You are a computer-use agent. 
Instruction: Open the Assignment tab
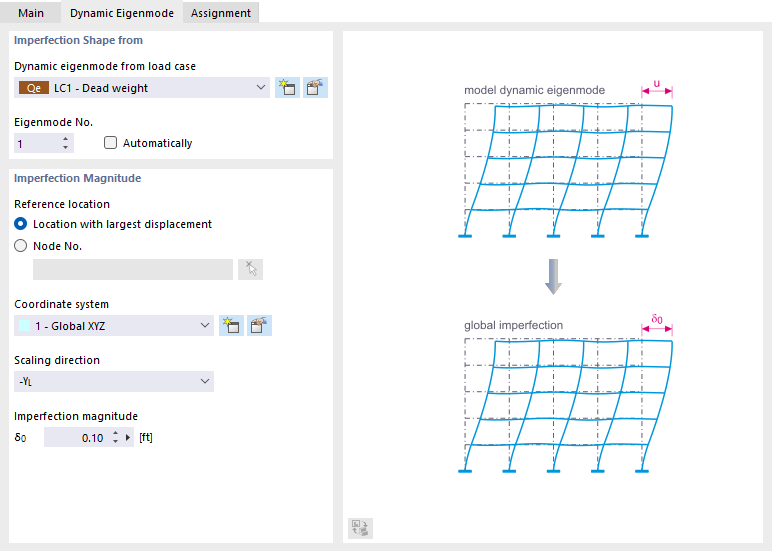[x=220, y=13]
